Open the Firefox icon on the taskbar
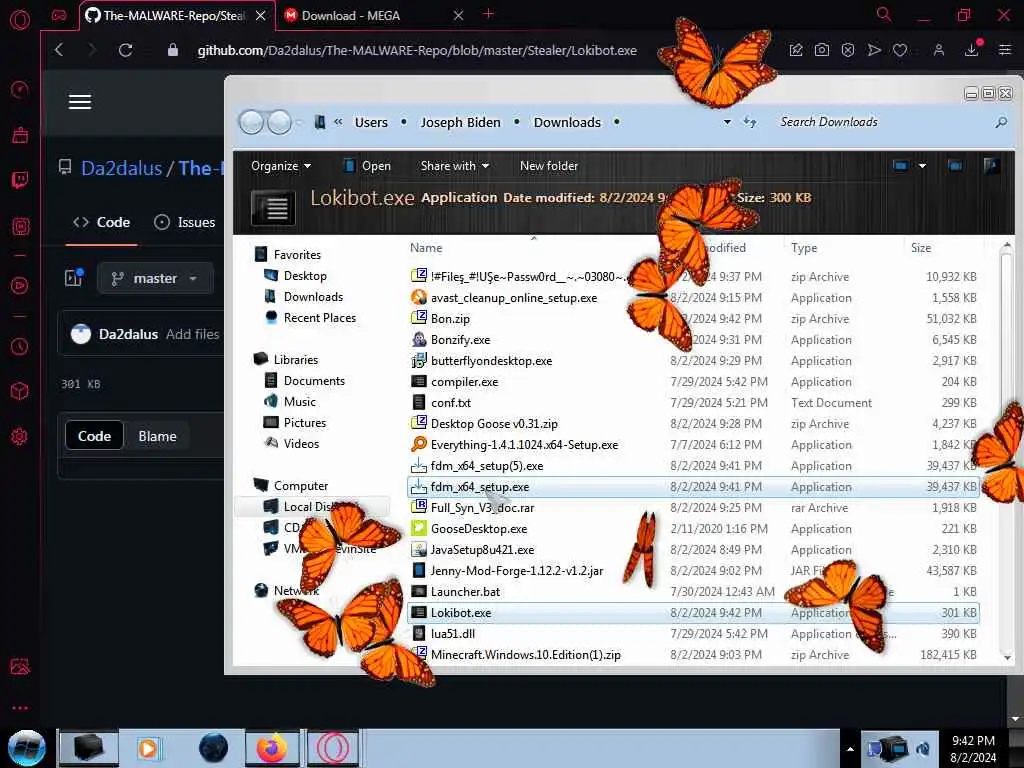The image size is (1024, 768). [x=272, y=748]
